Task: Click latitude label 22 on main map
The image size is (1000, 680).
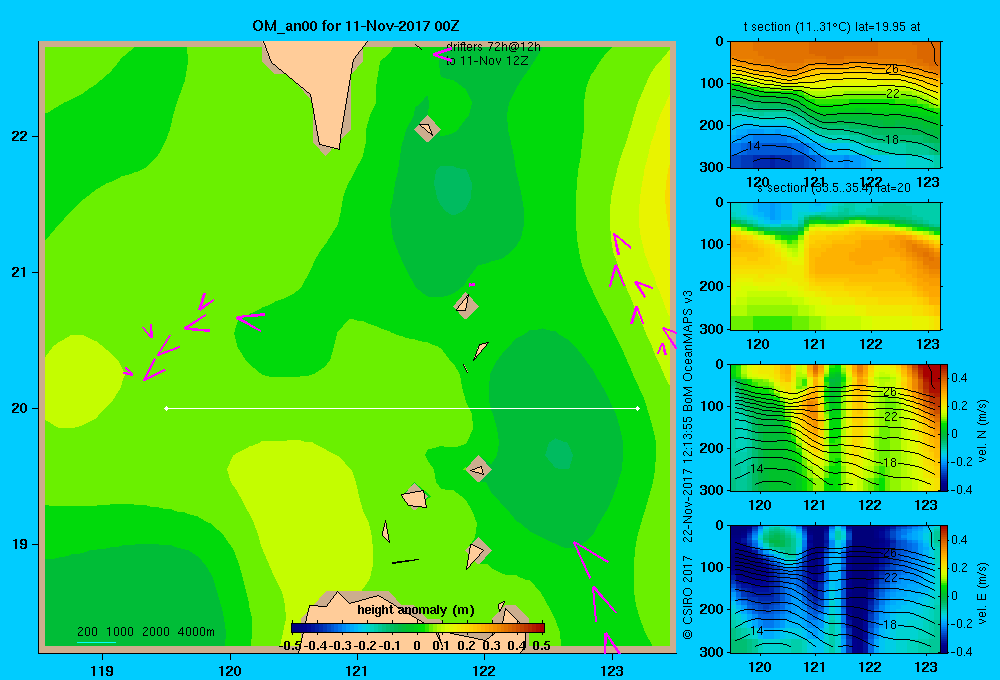Action: tap(19, 137)
